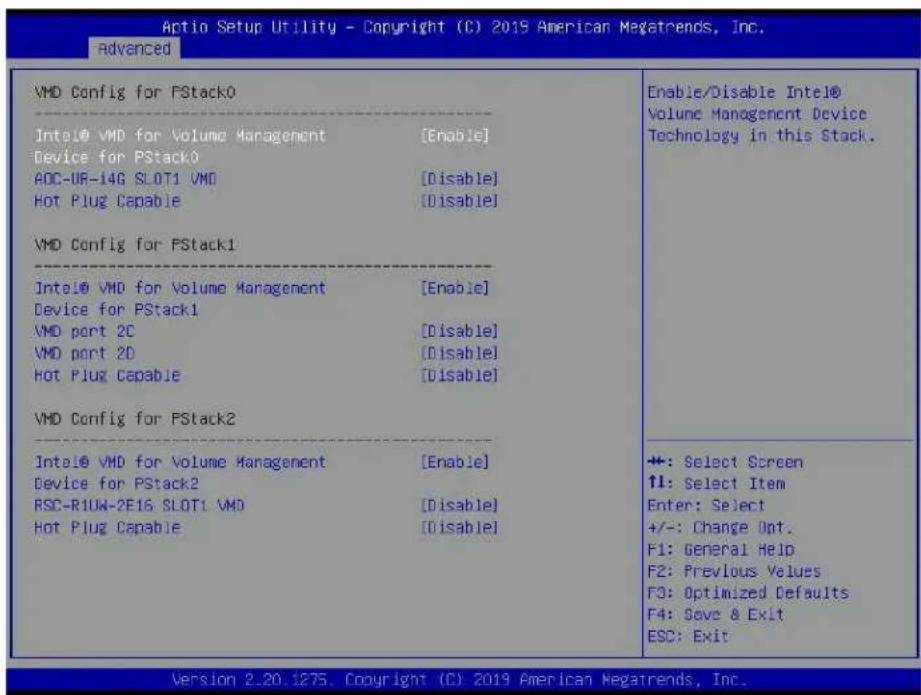921x695 pixels.
Task: Change AOC-UR-i4G SLOT1 VMD Disable value
Action: [x=459, y=179]
